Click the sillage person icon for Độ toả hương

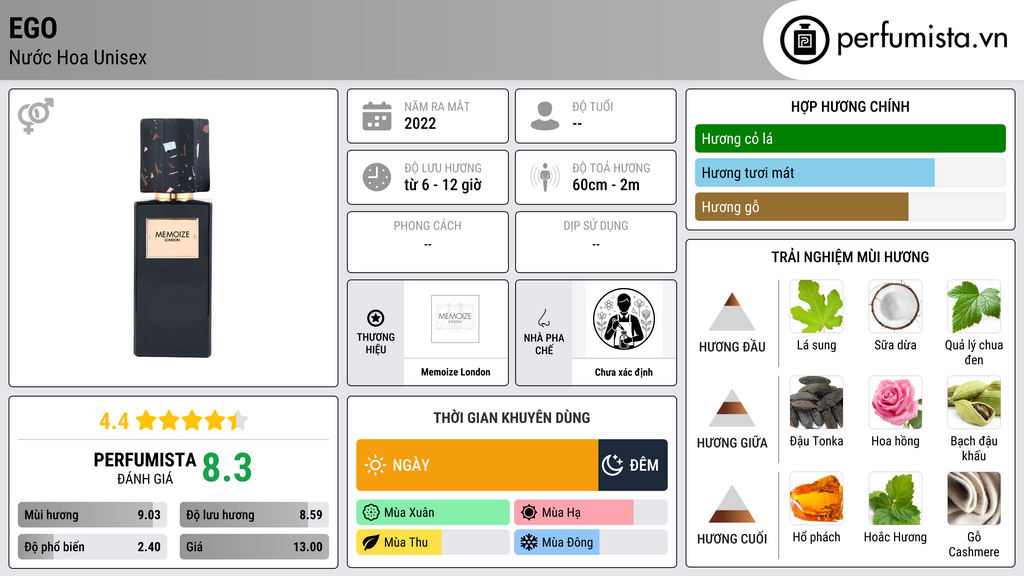click(x=545, y=177)
